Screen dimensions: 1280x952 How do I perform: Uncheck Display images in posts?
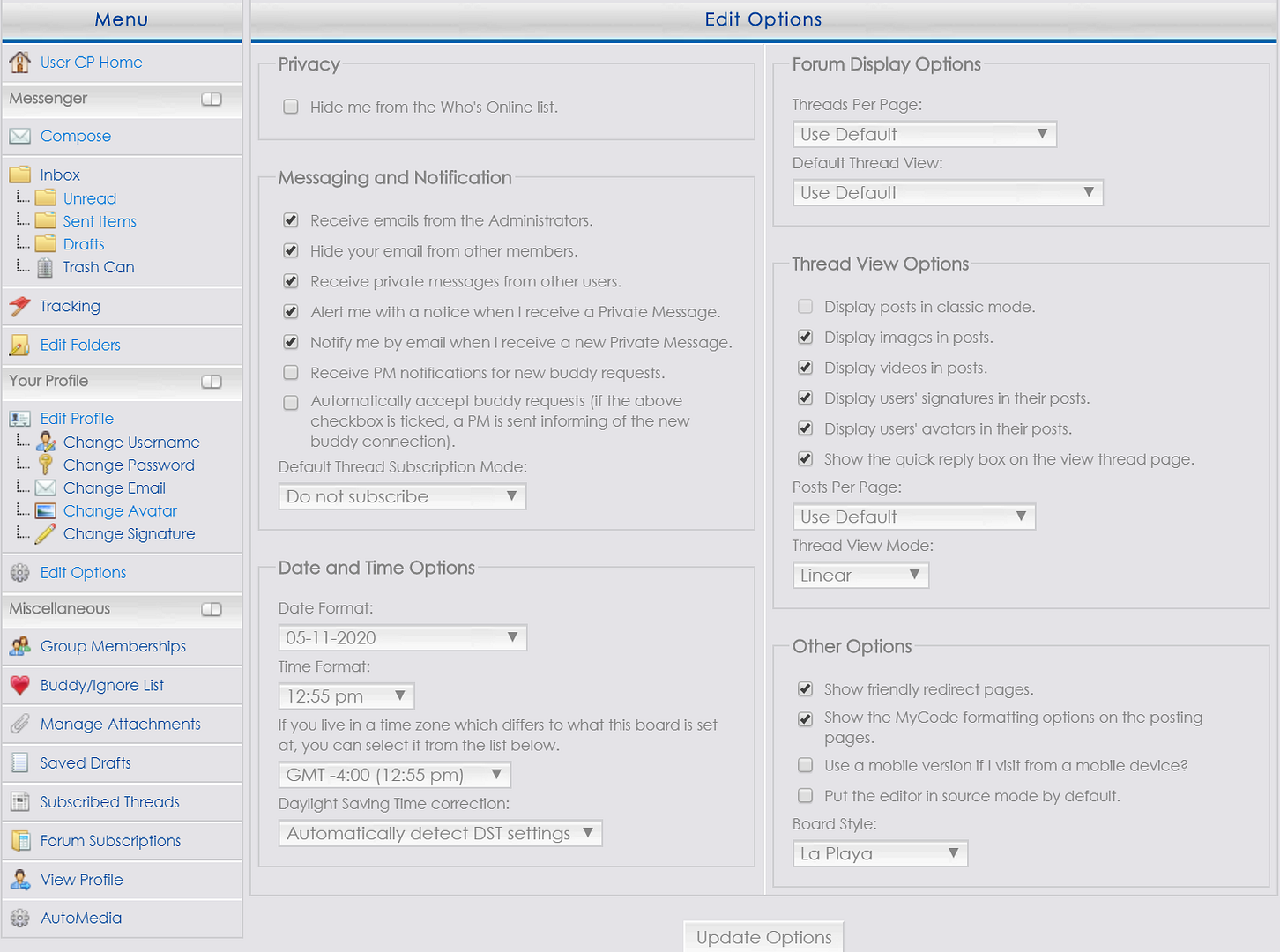(805, 337)
